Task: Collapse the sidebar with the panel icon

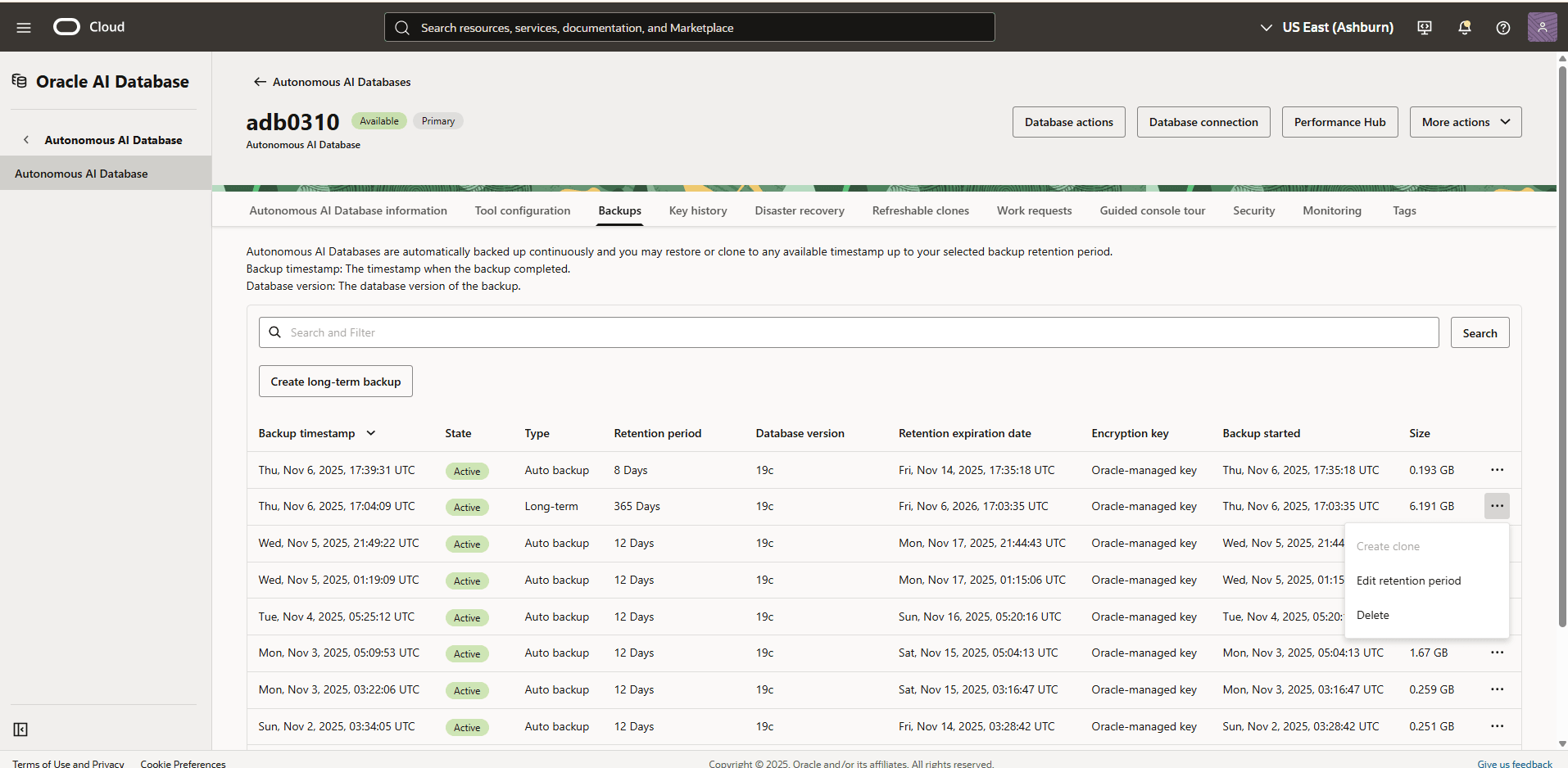Action: coord(20,729)
